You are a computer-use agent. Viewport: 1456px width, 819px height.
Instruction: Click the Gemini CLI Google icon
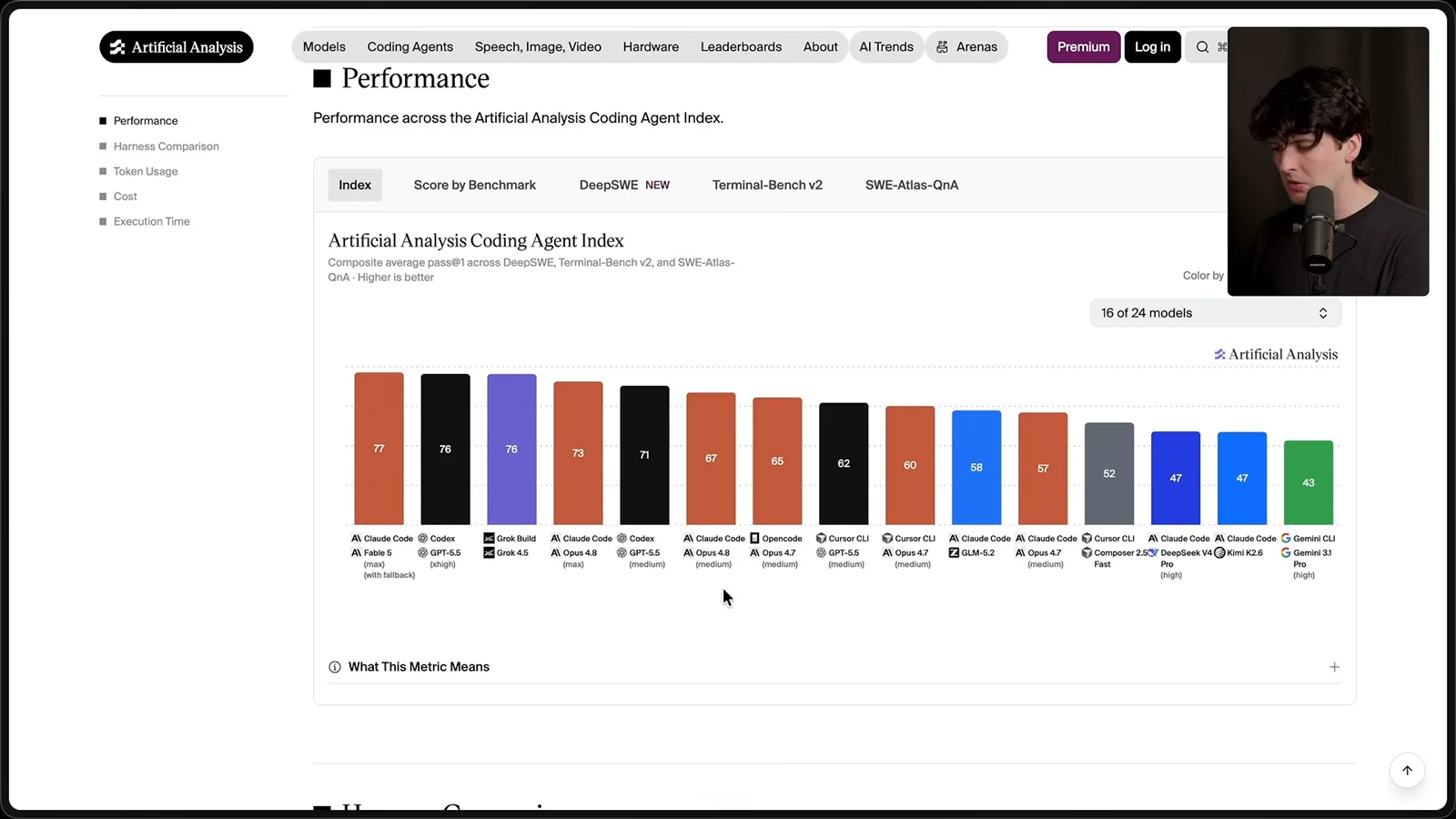[x=1286, y=539]
